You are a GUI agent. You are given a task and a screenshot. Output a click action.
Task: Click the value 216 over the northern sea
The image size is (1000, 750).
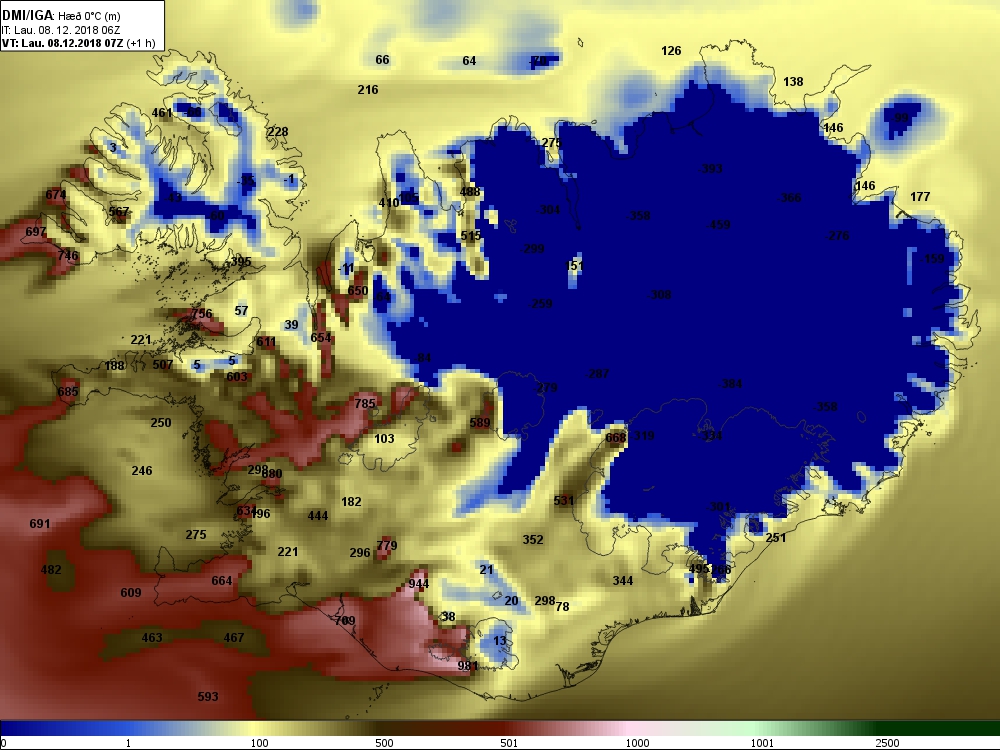367,89
